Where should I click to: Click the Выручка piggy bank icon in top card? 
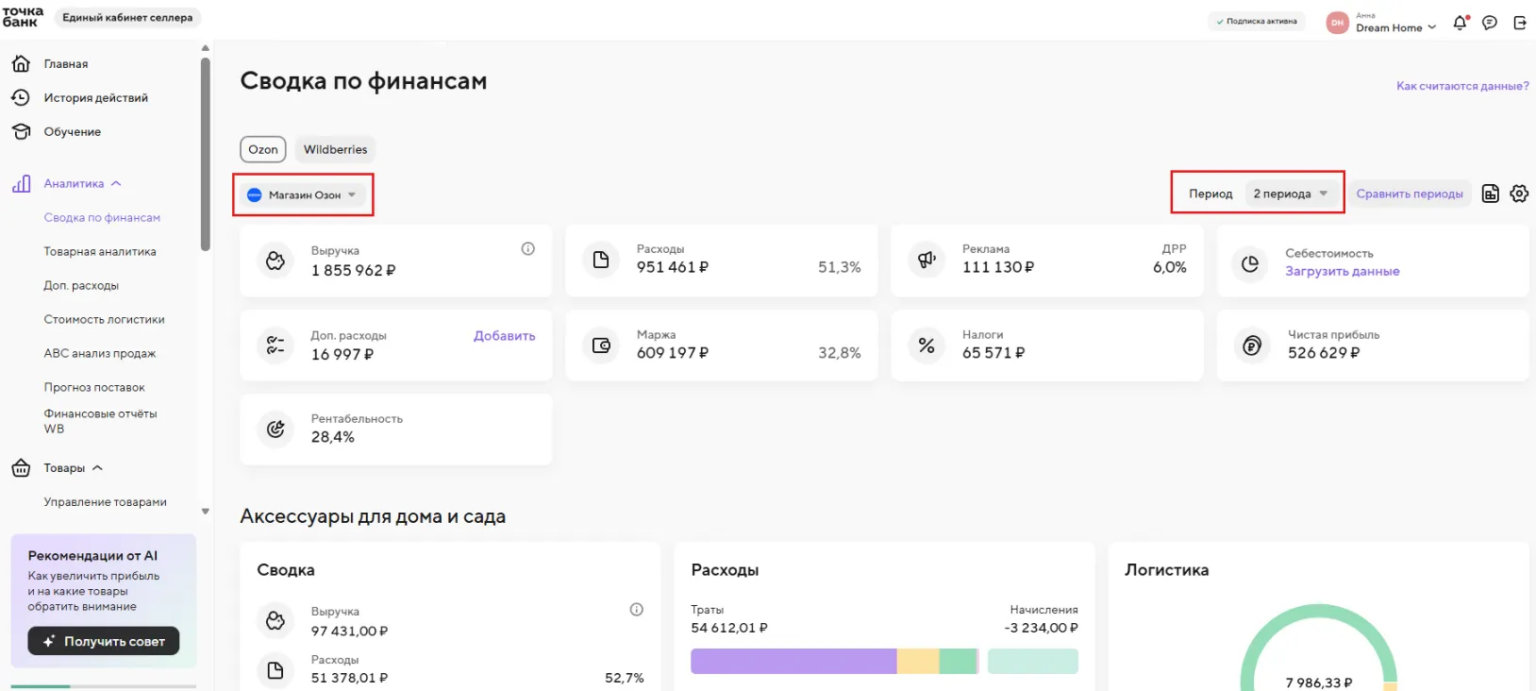pyautogui.click(x=275, y=261)
